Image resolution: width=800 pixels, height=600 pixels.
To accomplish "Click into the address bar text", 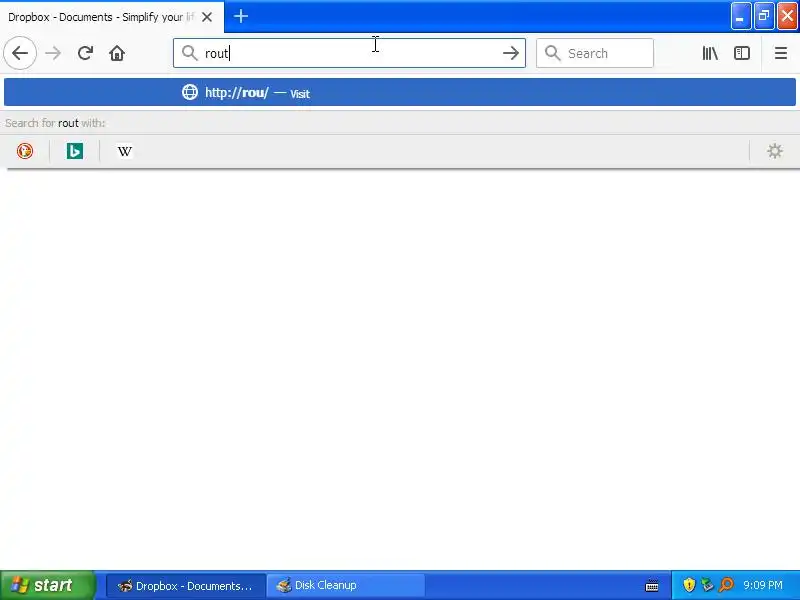I will pyautogui.click(x=349, y=53).
